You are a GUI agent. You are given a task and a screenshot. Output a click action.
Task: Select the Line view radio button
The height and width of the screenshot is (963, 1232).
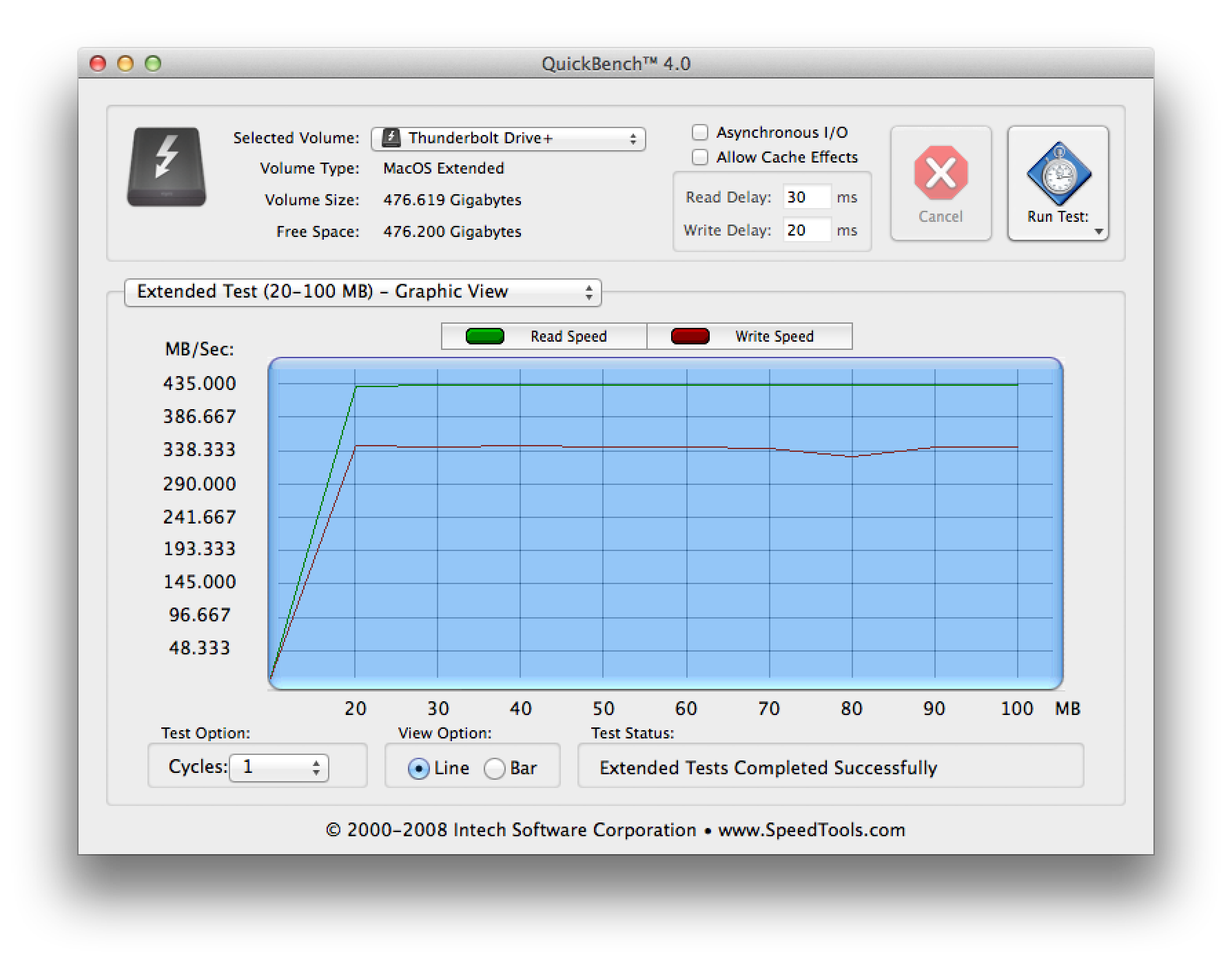coord(418,768)
